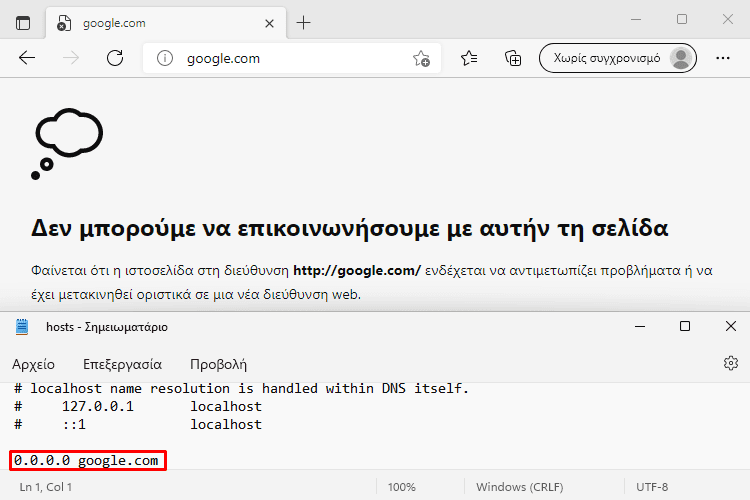Open Edge Settings and more menu
This screenshot has width=750, height=500.
[723, 58]
